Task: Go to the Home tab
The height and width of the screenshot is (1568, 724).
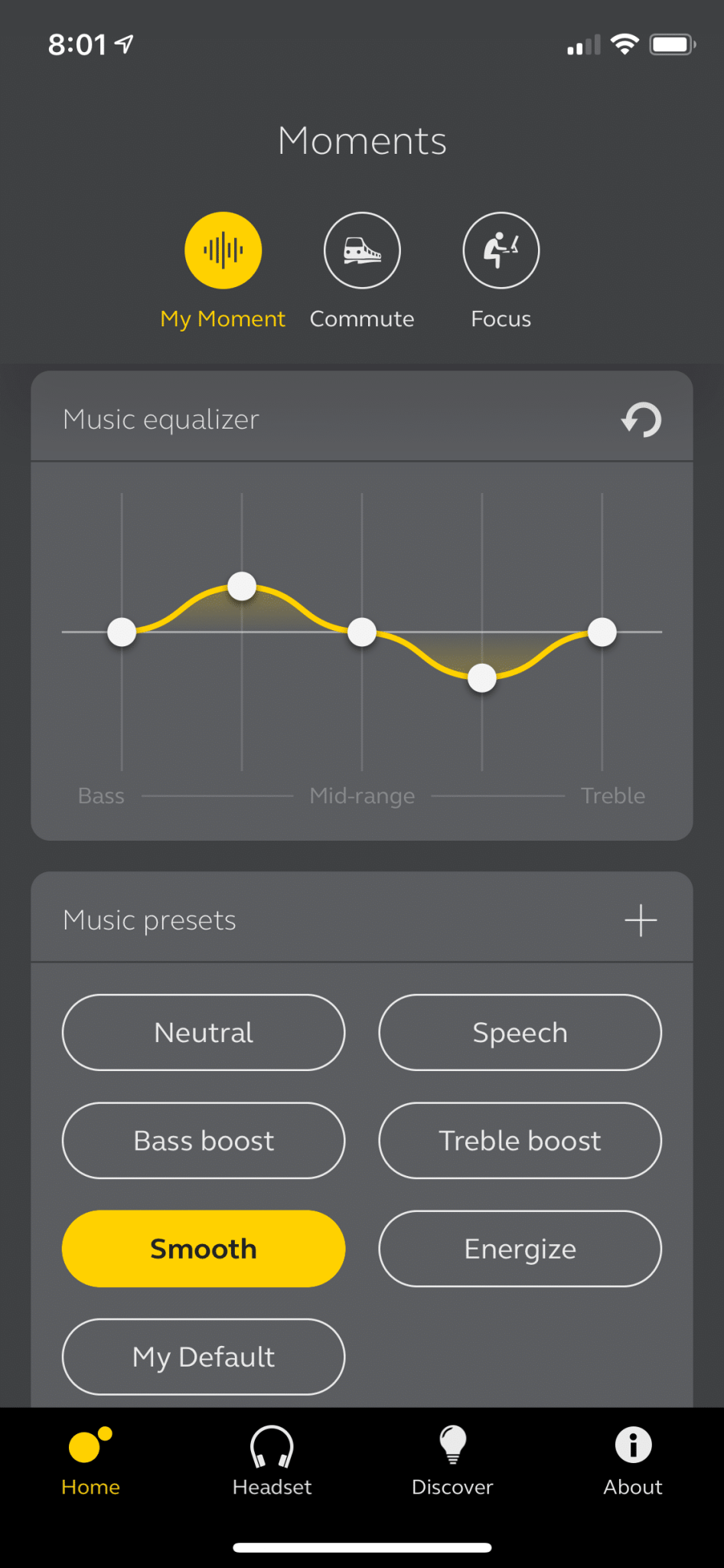Action: pyautogui.click(x=90, y=1461)
